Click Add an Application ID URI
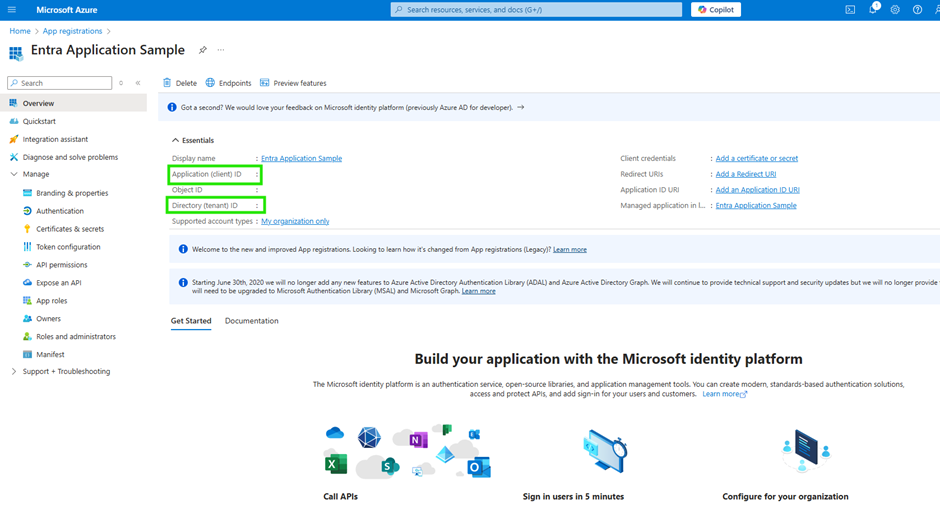This screenshot has width=940, height=509. [758, 189]
